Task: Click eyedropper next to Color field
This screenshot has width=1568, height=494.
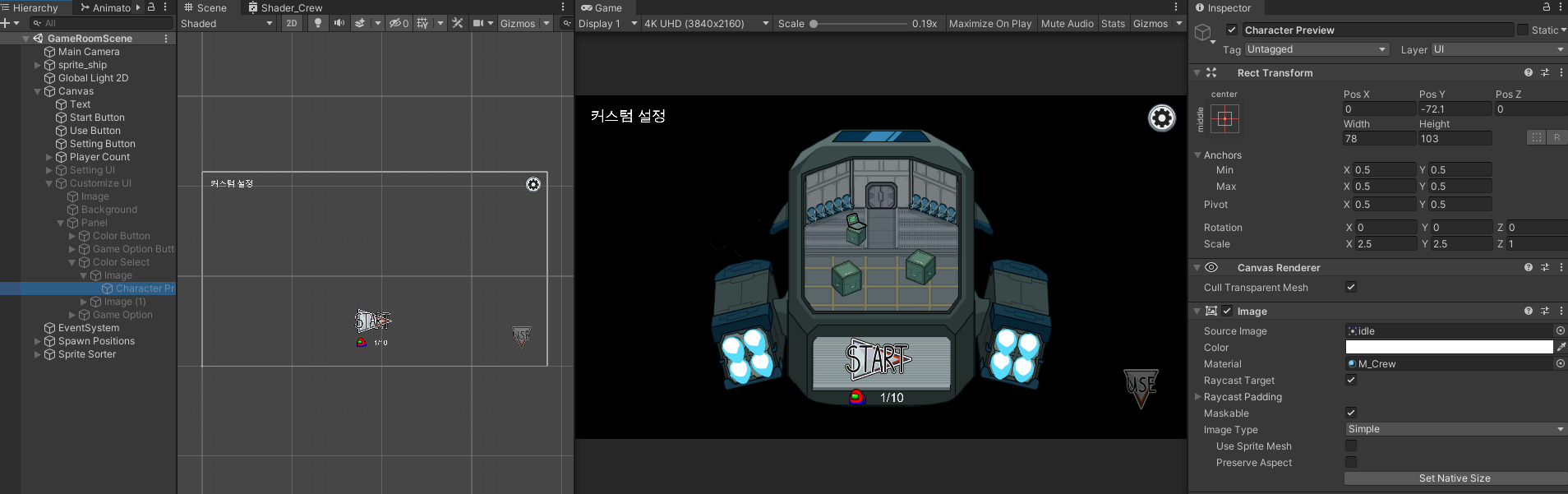Action: [1561, 347]
